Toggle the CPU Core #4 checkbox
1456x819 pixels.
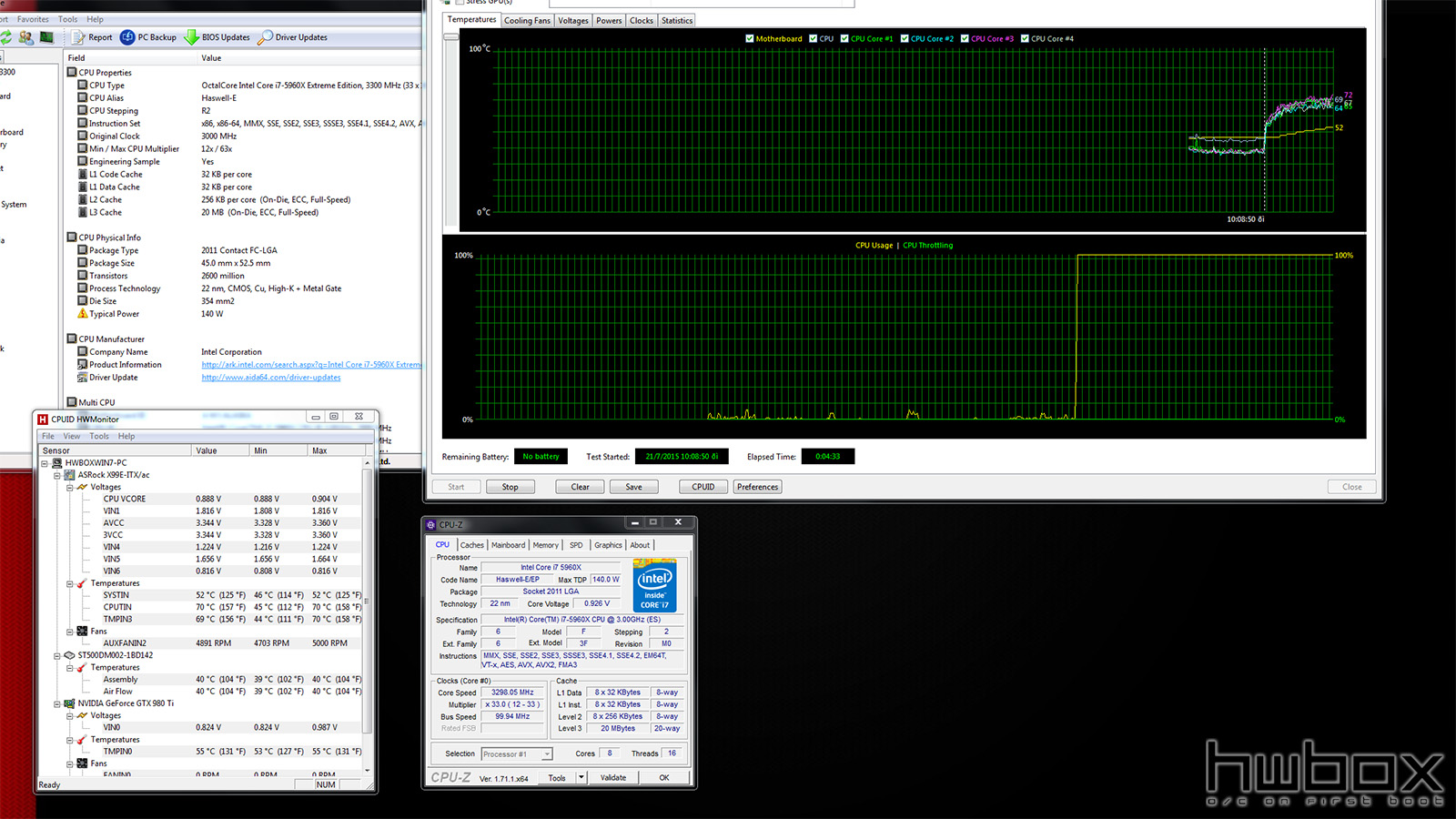tap(1025, 38)
